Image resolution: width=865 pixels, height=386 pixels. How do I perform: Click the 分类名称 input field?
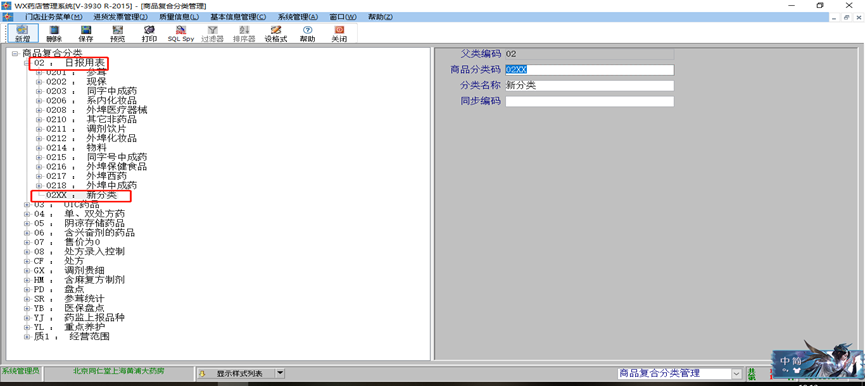(590, 85)
